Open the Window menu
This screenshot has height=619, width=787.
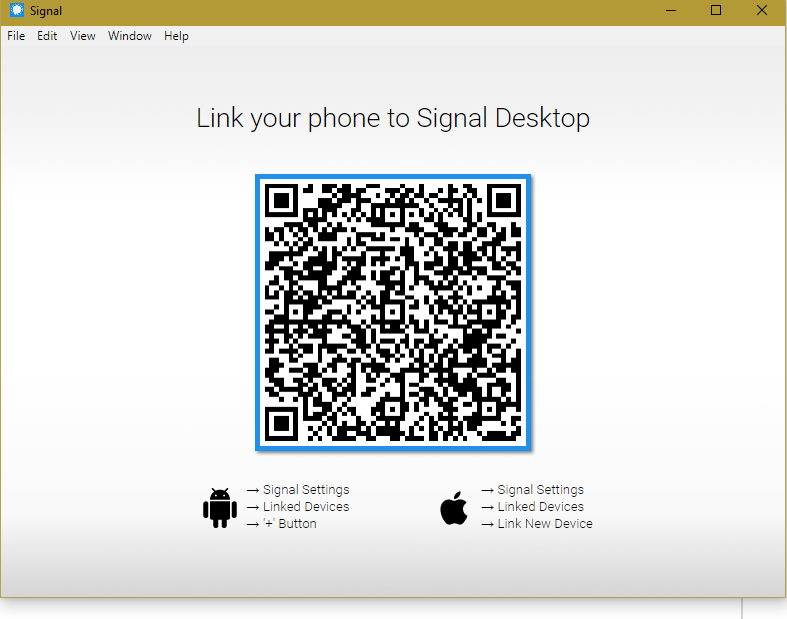(x=130, y=36)
